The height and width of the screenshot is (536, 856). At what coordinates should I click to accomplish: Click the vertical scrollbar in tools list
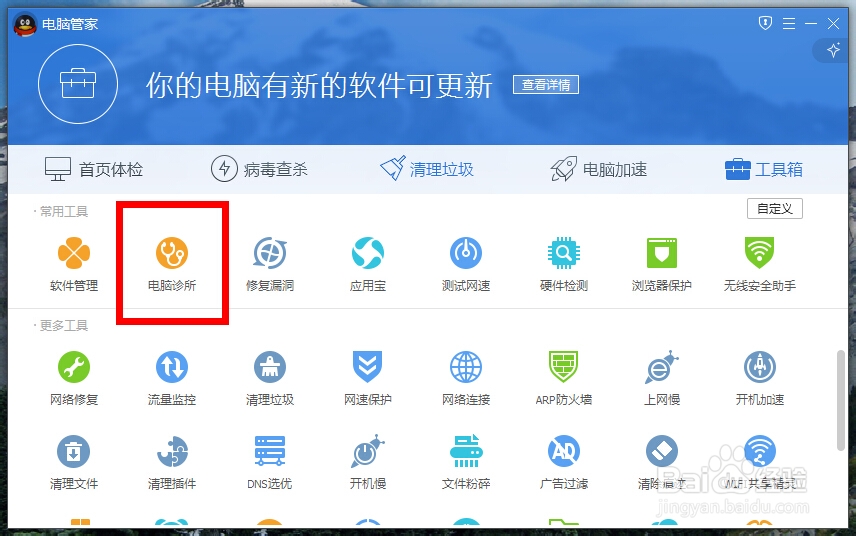pos(841,401)
